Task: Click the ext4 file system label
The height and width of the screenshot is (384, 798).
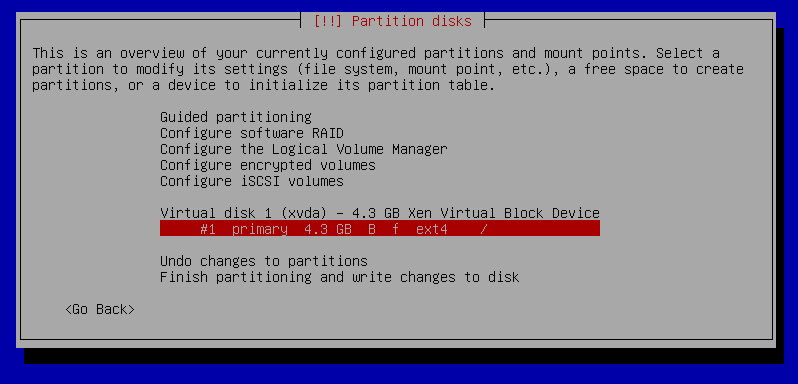Action: (x=432, y=229)
